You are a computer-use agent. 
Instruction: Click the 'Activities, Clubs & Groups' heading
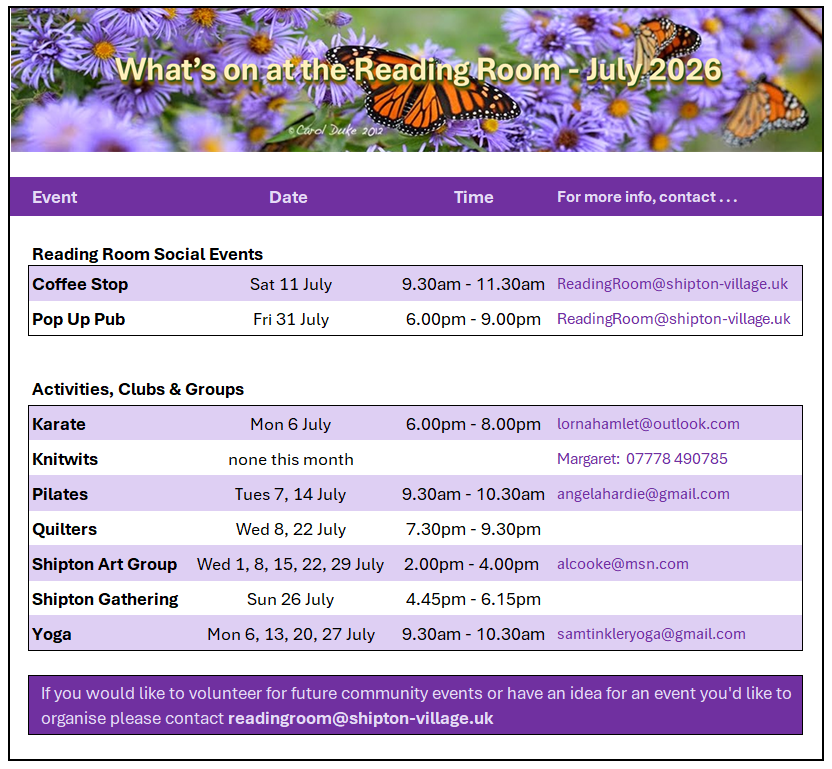click(138, 389)
